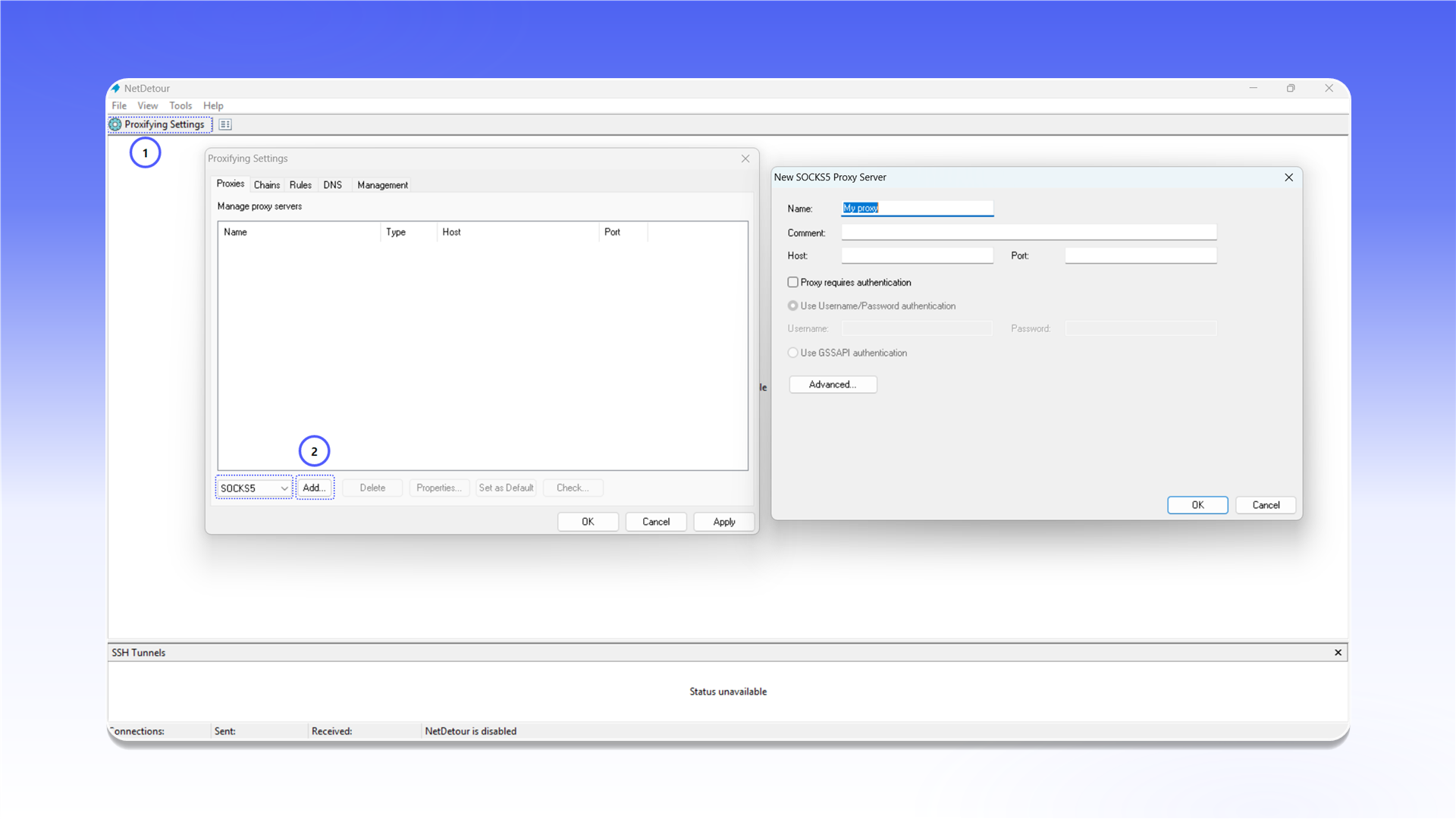Image resolution: width=1456 pixels, height=819 pixels.
Task: Close the Proxifying Settings dialog with X
Action: tap(745, 158)
